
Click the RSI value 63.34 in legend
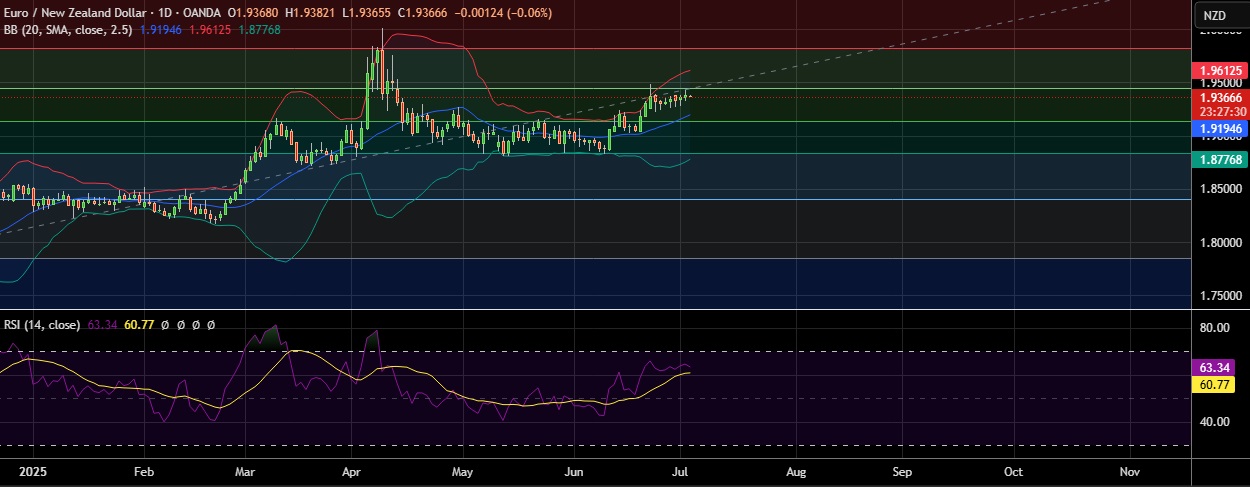point(102,325)
